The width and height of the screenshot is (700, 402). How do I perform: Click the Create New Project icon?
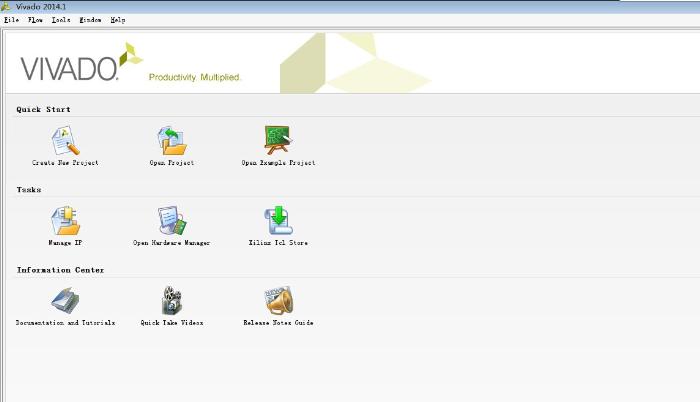pyautogui.click(x=65, y=141)
